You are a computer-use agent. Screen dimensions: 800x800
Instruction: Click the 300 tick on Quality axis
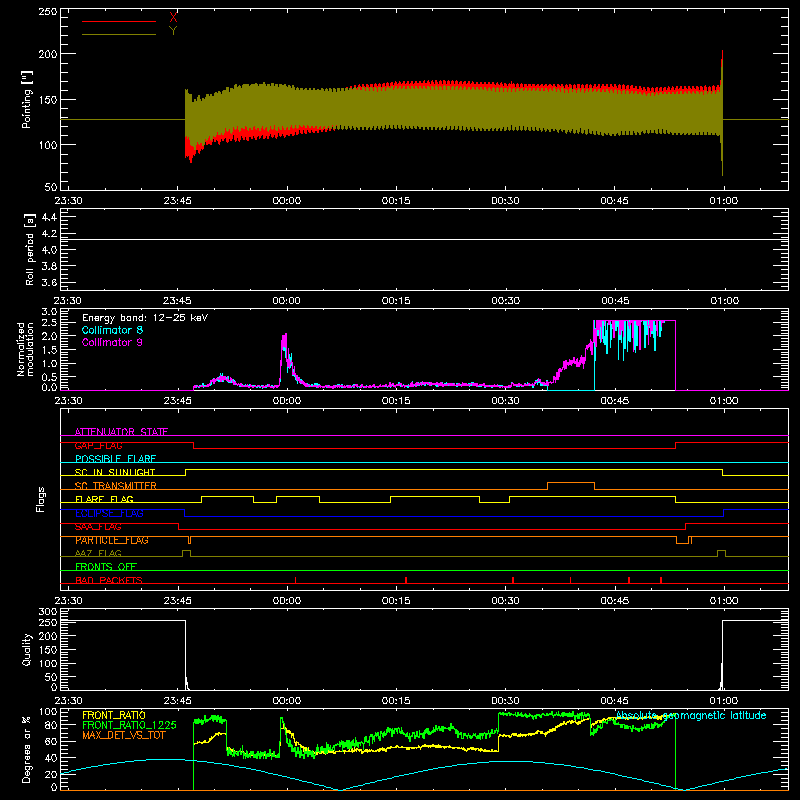(x=48, y=612)
